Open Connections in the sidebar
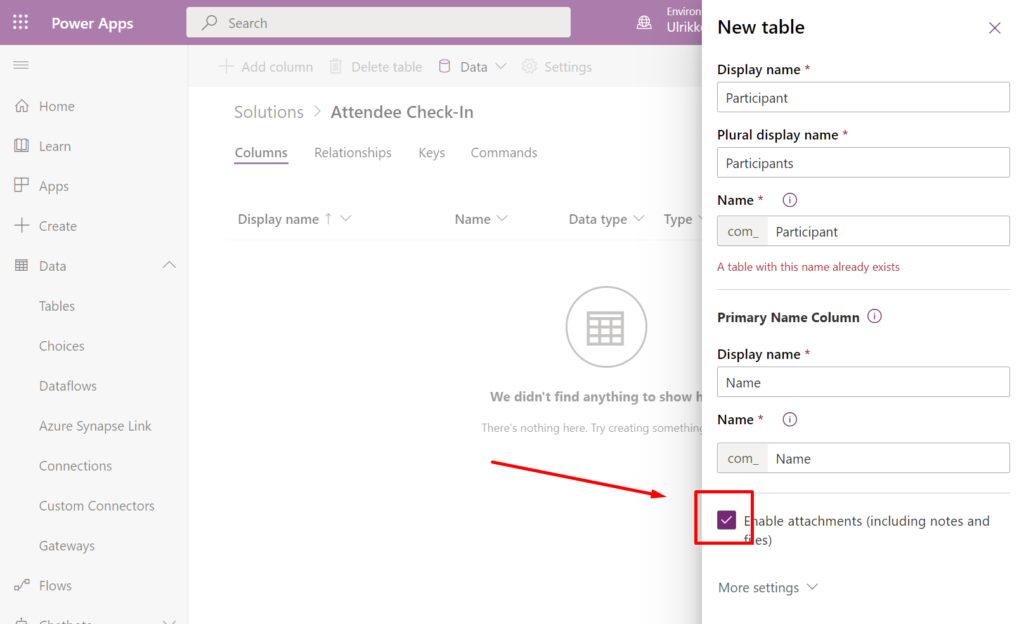This screenshot has height=624, width=1024. (x=75, y=465)
